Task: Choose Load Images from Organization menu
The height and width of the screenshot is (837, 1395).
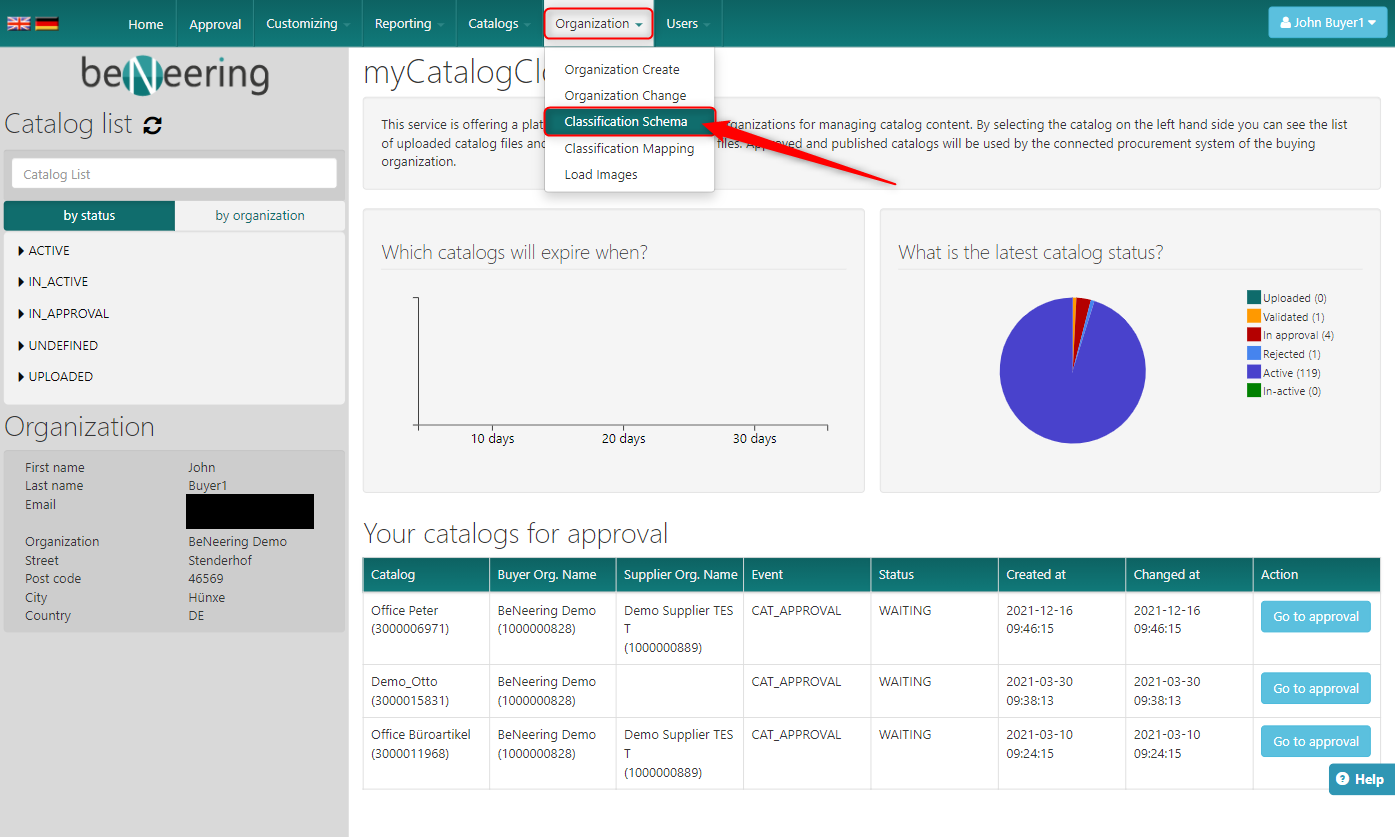Action: tap(600, 175)
